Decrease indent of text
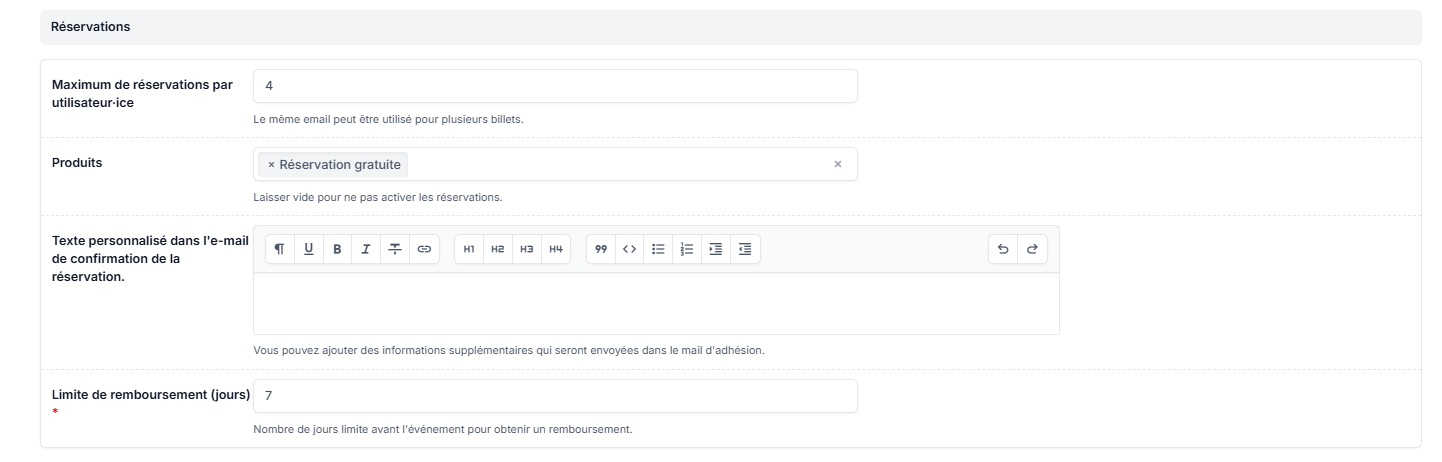The image size is (1442, 462). pyautogui.click(x=745, y=249)
